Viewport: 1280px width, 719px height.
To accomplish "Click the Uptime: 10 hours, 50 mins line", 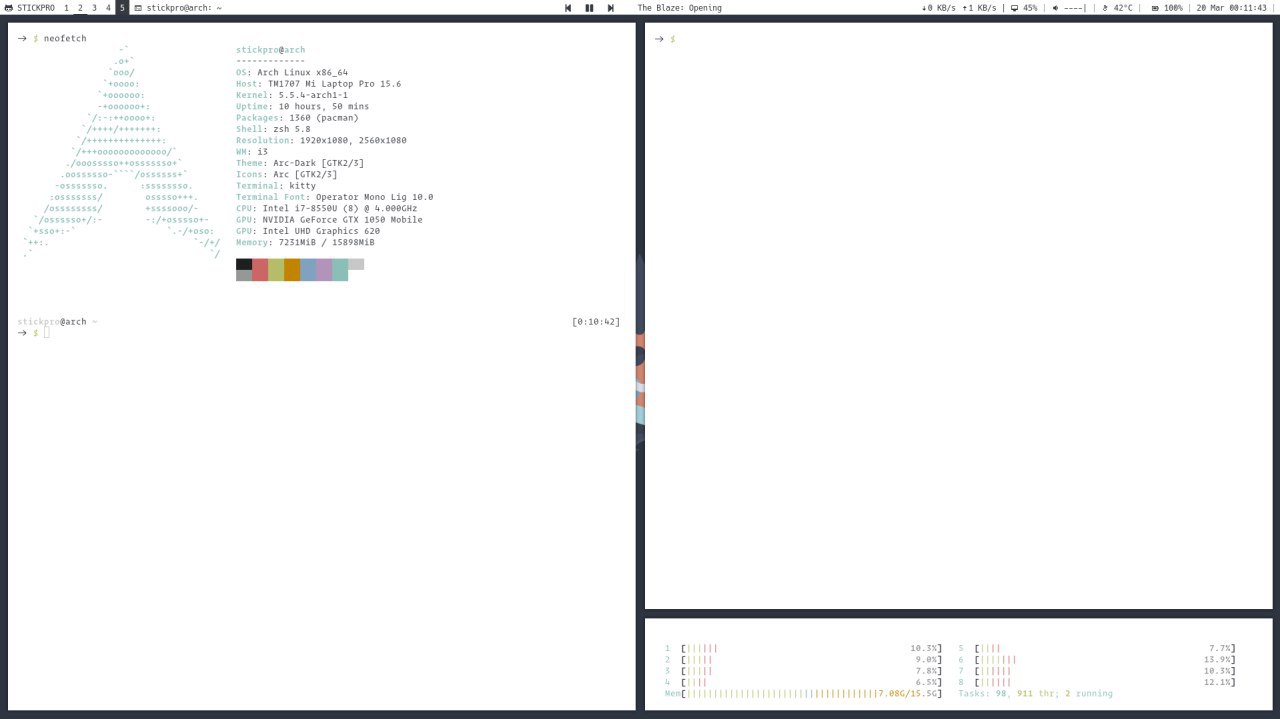I will pos(302,106).
